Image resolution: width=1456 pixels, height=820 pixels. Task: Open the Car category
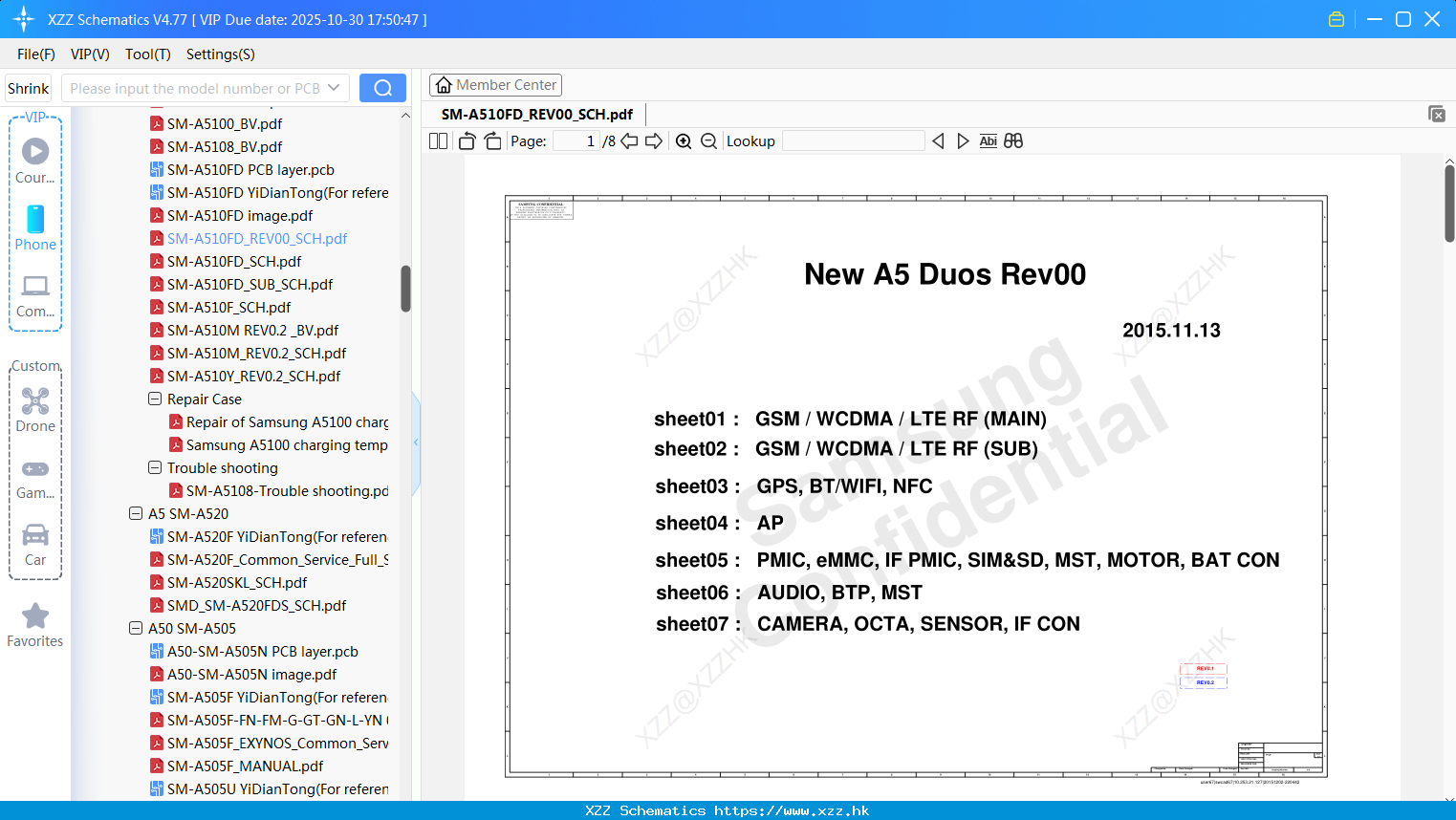[35, 545]
